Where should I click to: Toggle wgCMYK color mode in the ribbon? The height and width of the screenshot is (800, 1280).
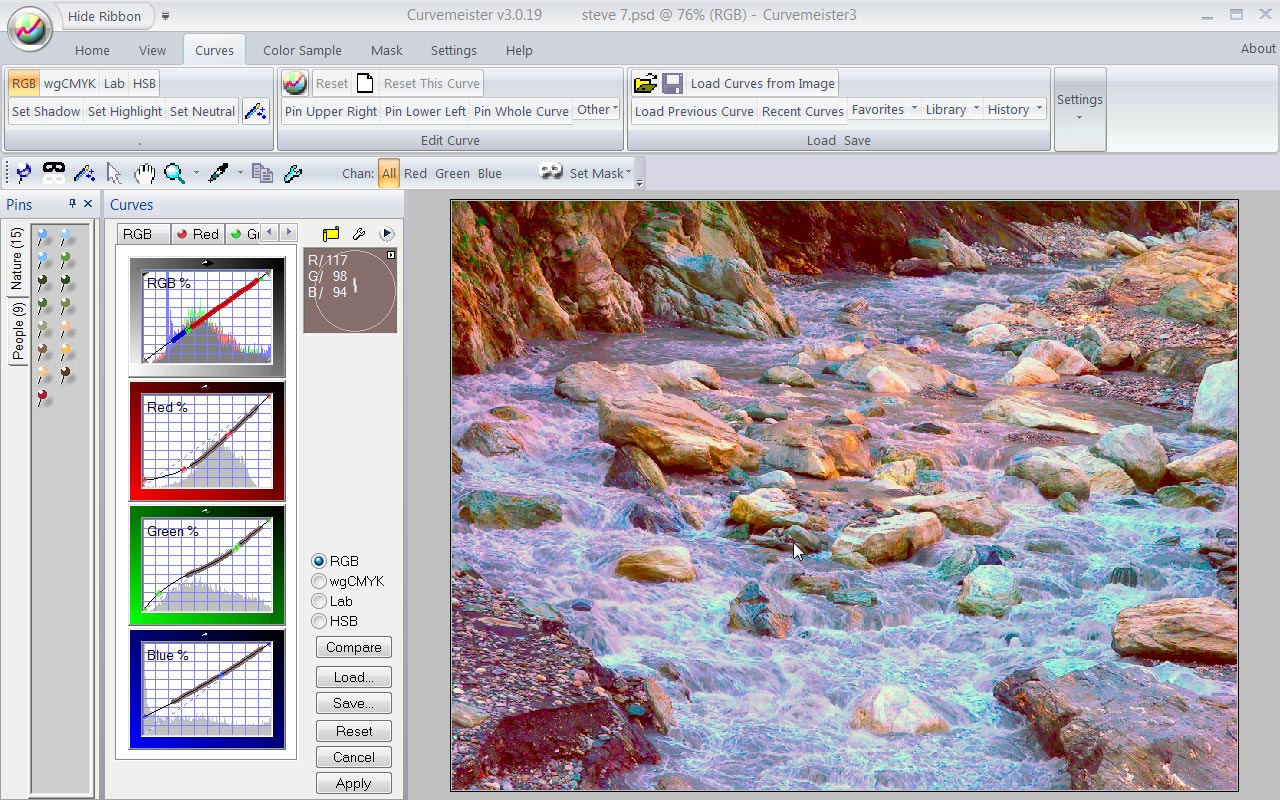[x=69, y=83]
